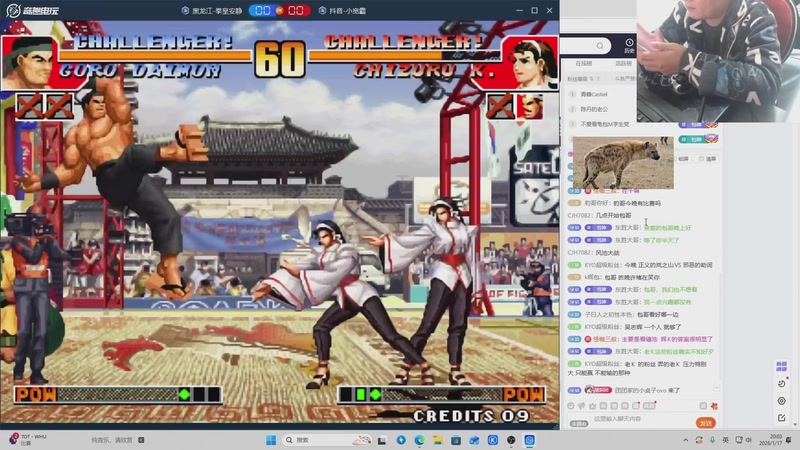Screen dimensions: 800x450
Task: Close the music ticker on taskbar
Action: pyautogui.click(x=141, y=440)
